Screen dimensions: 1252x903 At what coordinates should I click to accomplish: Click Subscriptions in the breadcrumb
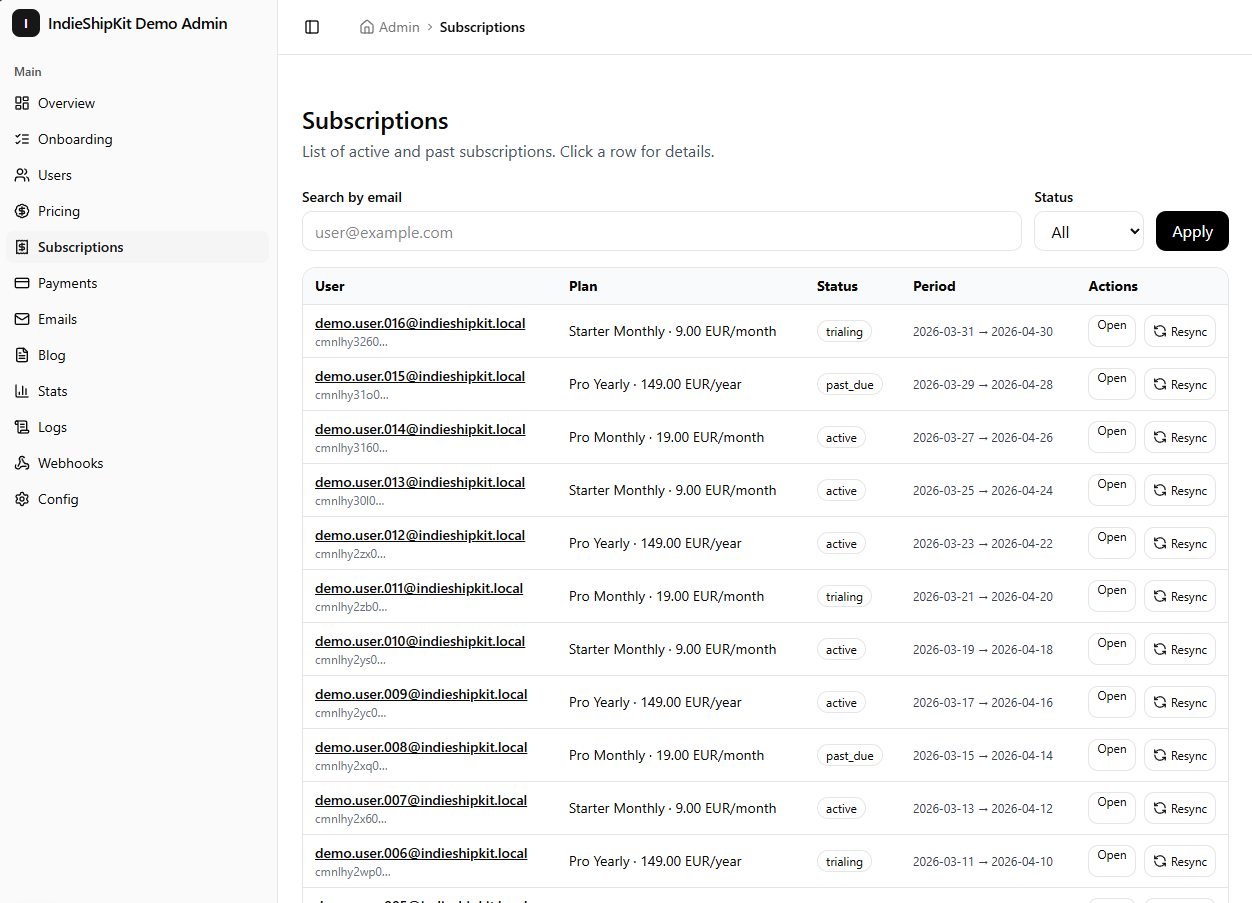pyautogui.click(x=482, y=27)
